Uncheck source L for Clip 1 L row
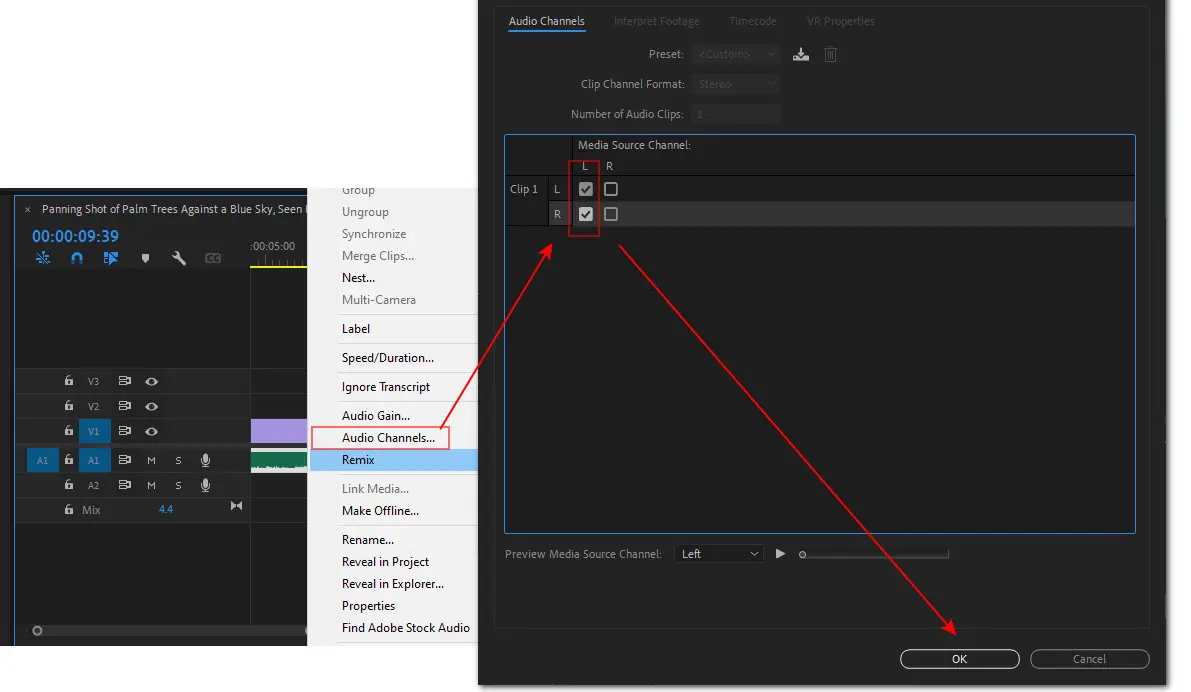This screenshot has height=692, width=1191. tap(586, 189)
